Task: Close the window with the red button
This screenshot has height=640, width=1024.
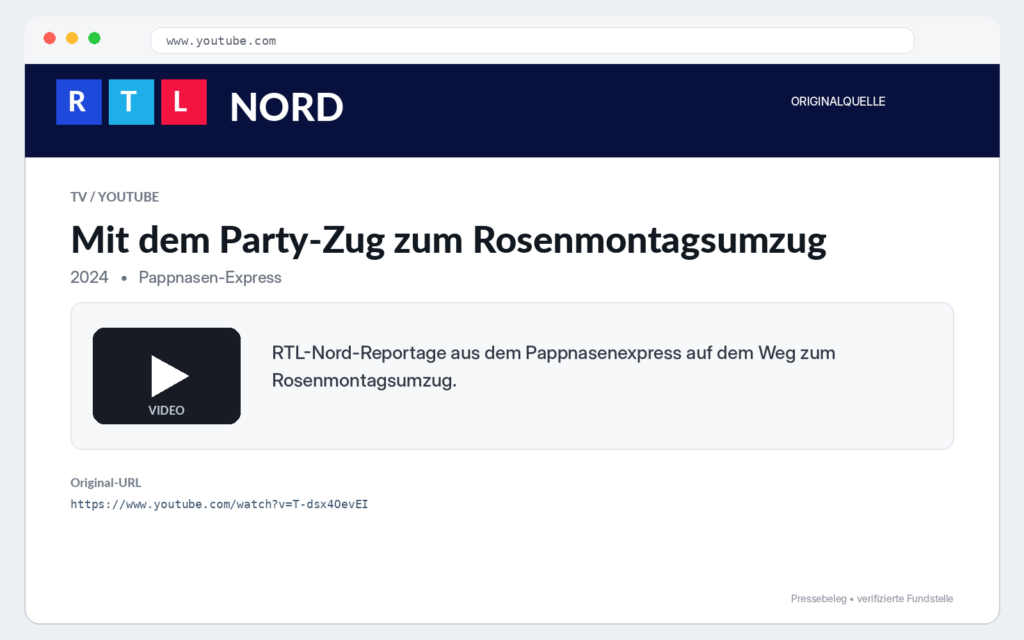Action: (x=50, y=39)
